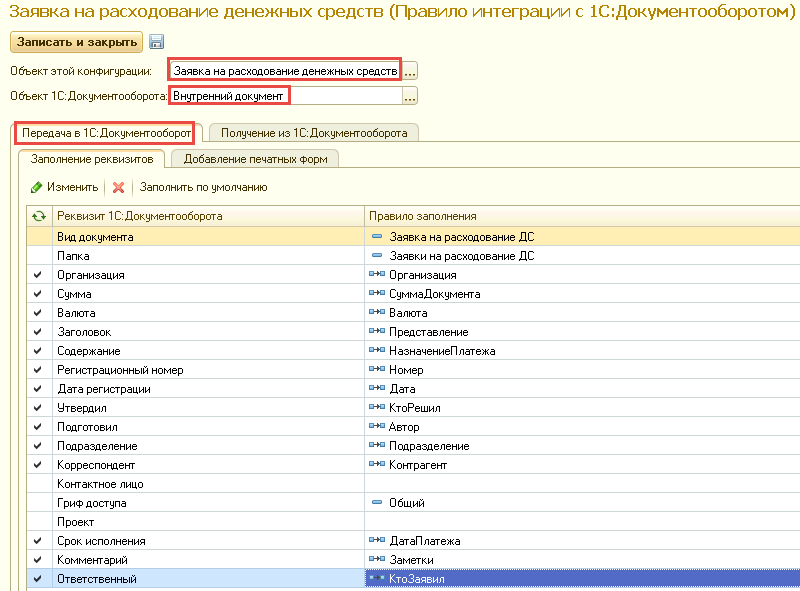Screen dimensions: 800x591
Task: Click the red X delete icon
Action: [118, 188]
